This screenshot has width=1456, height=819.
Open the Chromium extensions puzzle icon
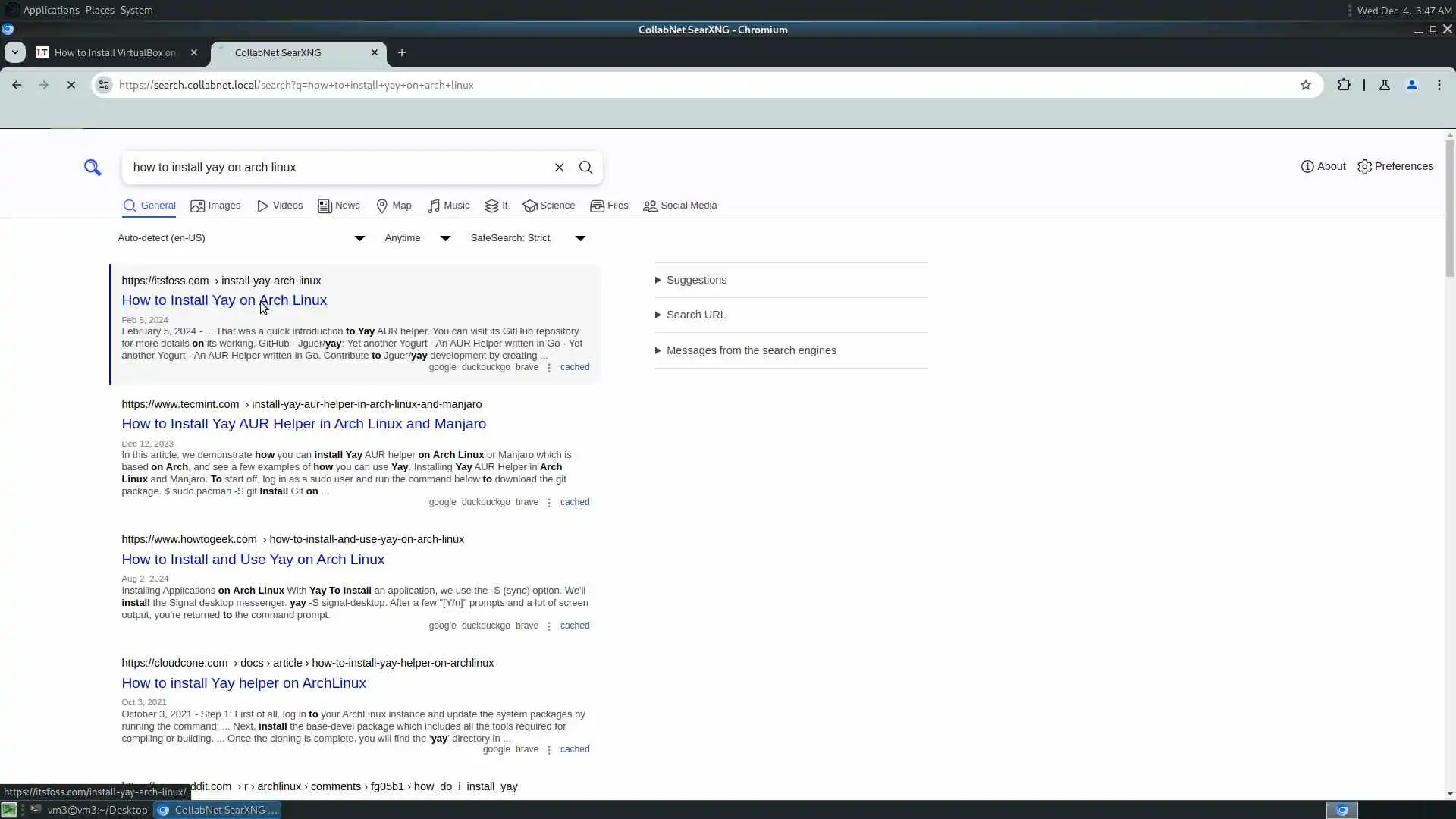1344,85
